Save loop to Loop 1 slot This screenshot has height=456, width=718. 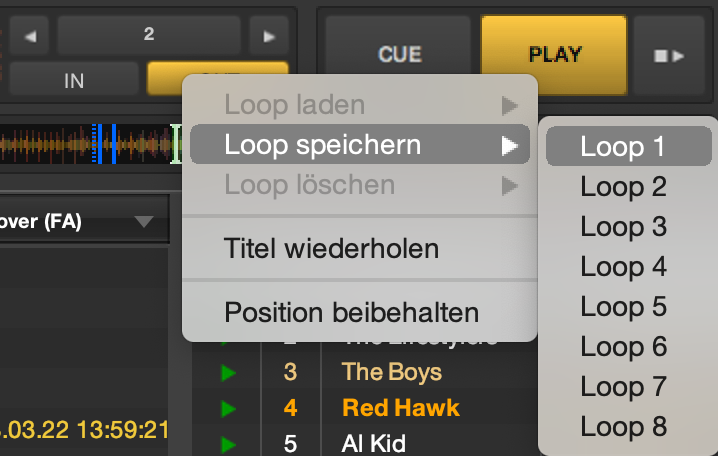624,147
